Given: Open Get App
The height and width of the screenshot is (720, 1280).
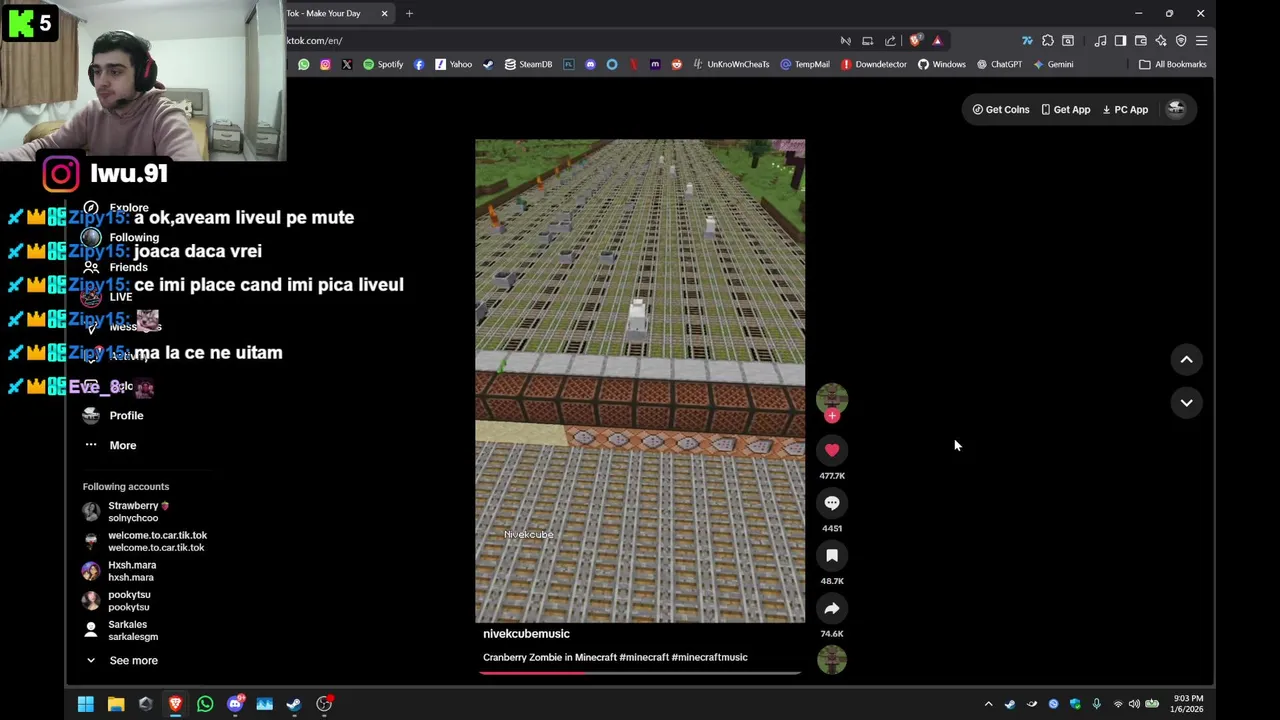Looking at the screenshot, I should tap(1066, 110).
